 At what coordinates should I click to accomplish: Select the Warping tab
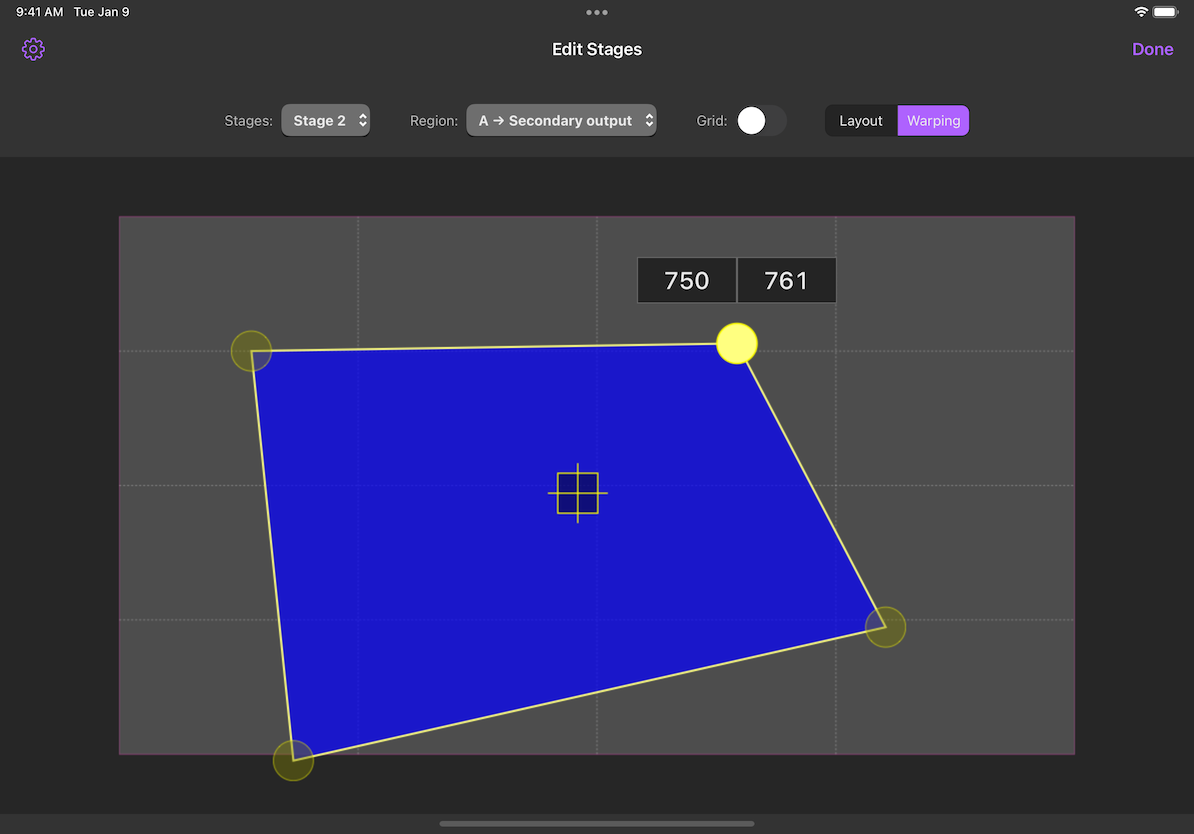tap(932, 120)
